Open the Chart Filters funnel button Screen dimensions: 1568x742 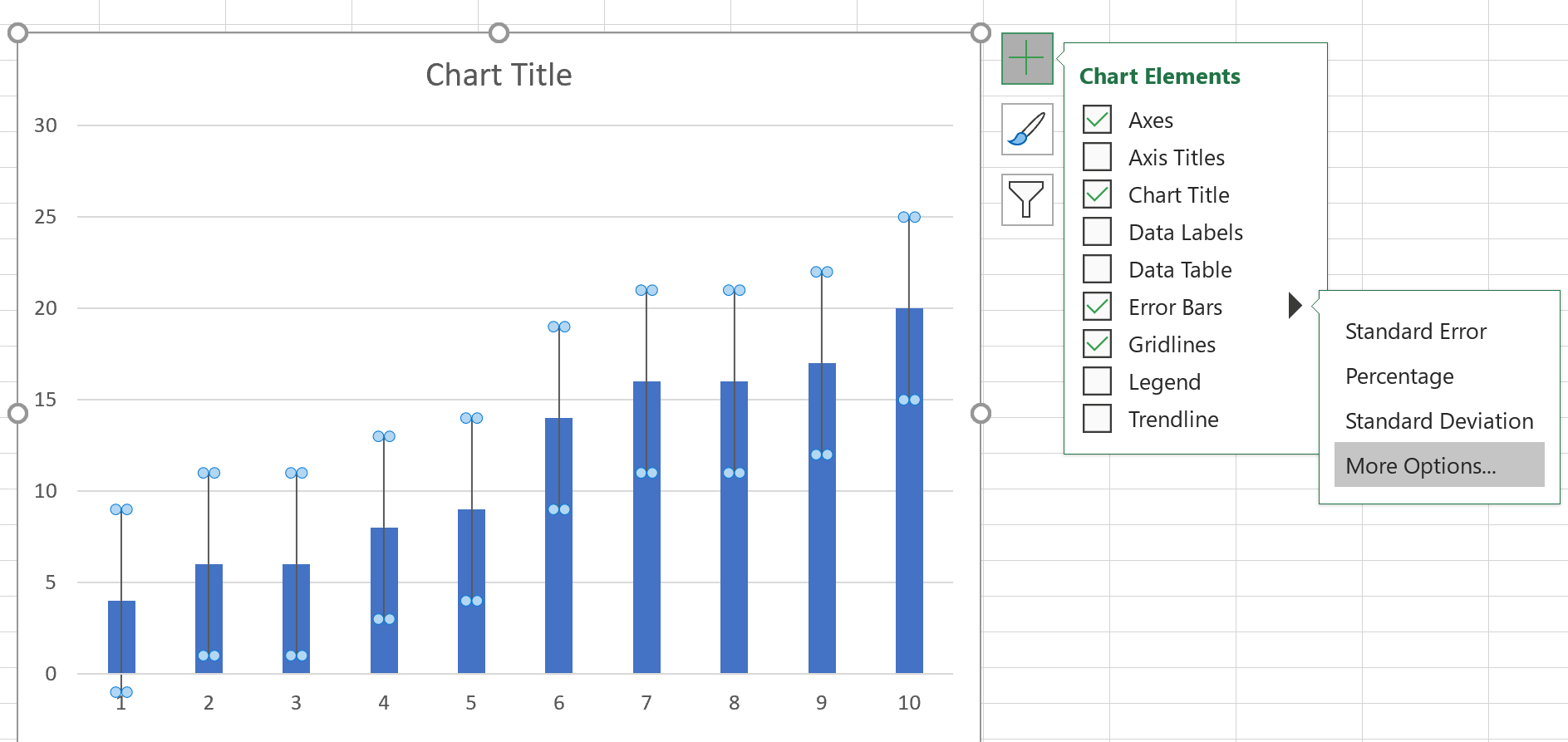point(1027,199)
